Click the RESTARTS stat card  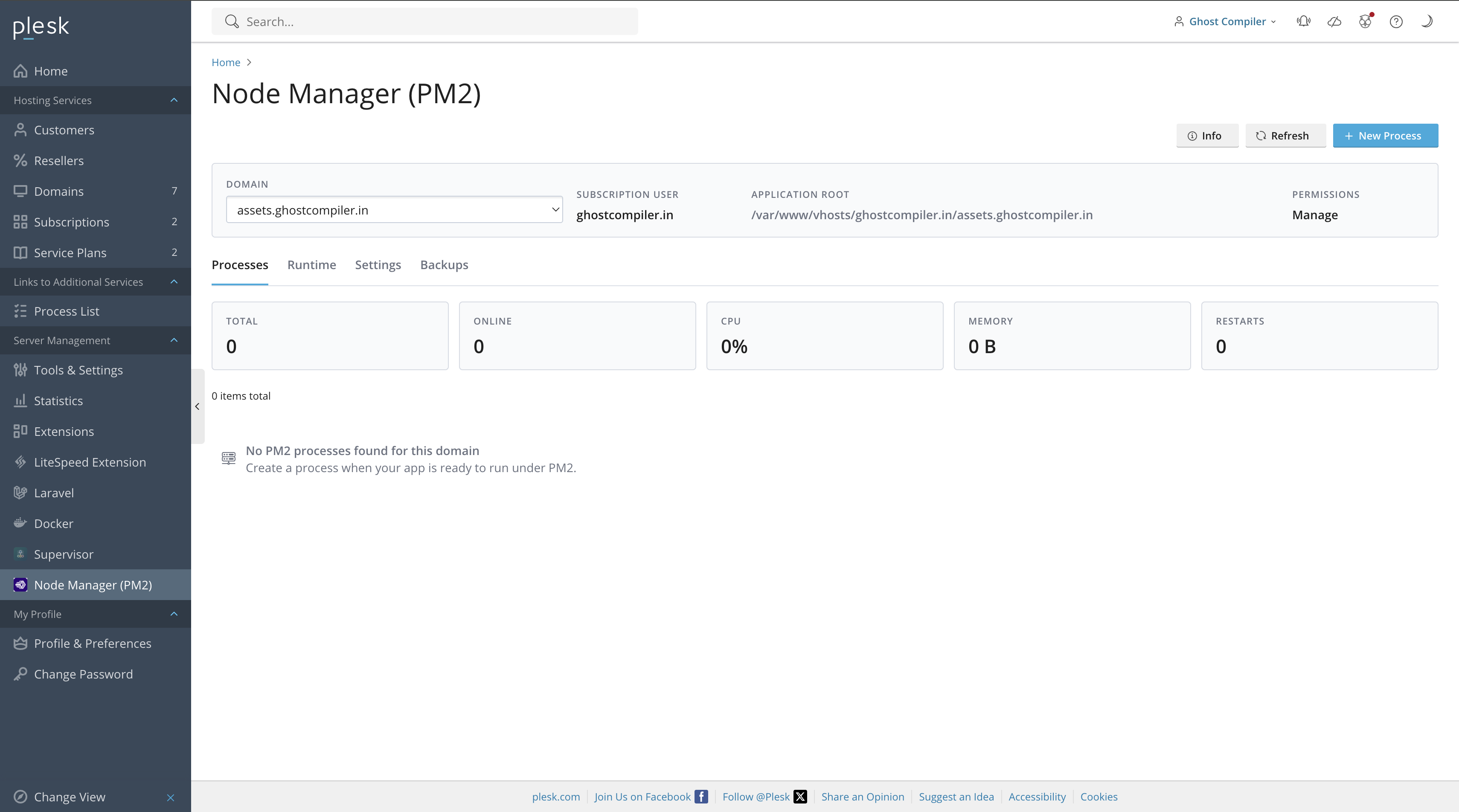(1319, 336)
